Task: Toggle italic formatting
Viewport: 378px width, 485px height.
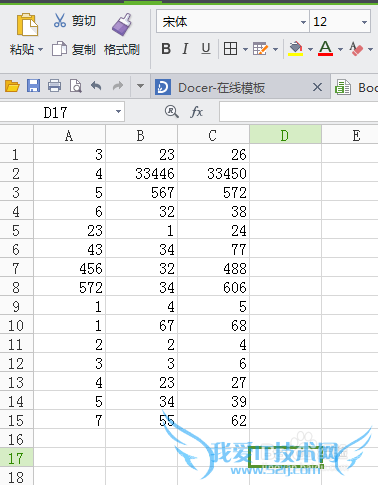Action: [185, 49]
